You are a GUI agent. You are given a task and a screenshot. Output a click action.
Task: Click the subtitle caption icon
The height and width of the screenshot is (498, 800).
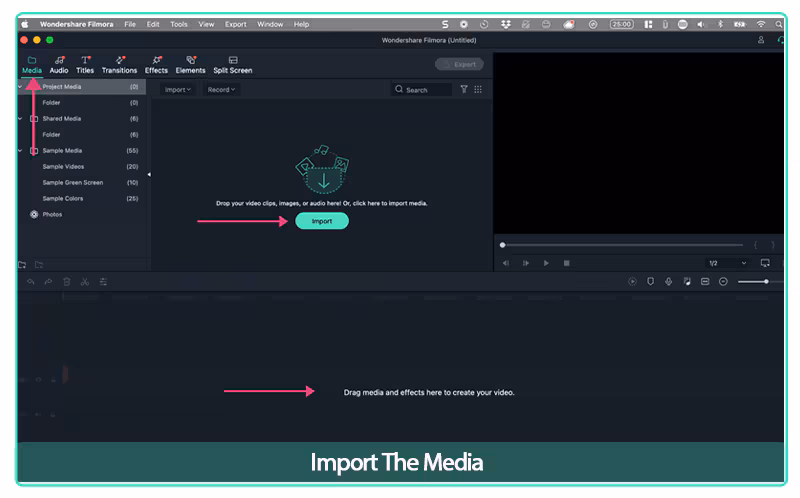pyautogui.click(x=705, y=282)
